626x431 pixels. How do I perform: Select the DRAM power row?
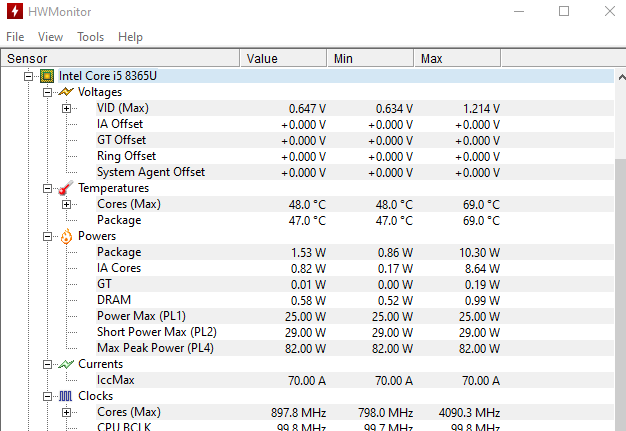pos(355,300)
